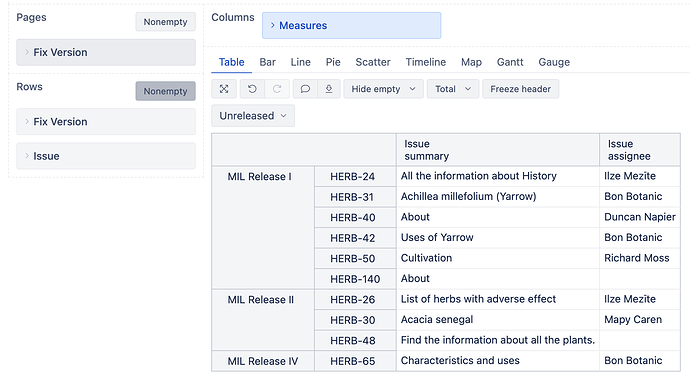Open the Unreleased page selector dropdown
690x379 pixels.
[x=253, y=116]
